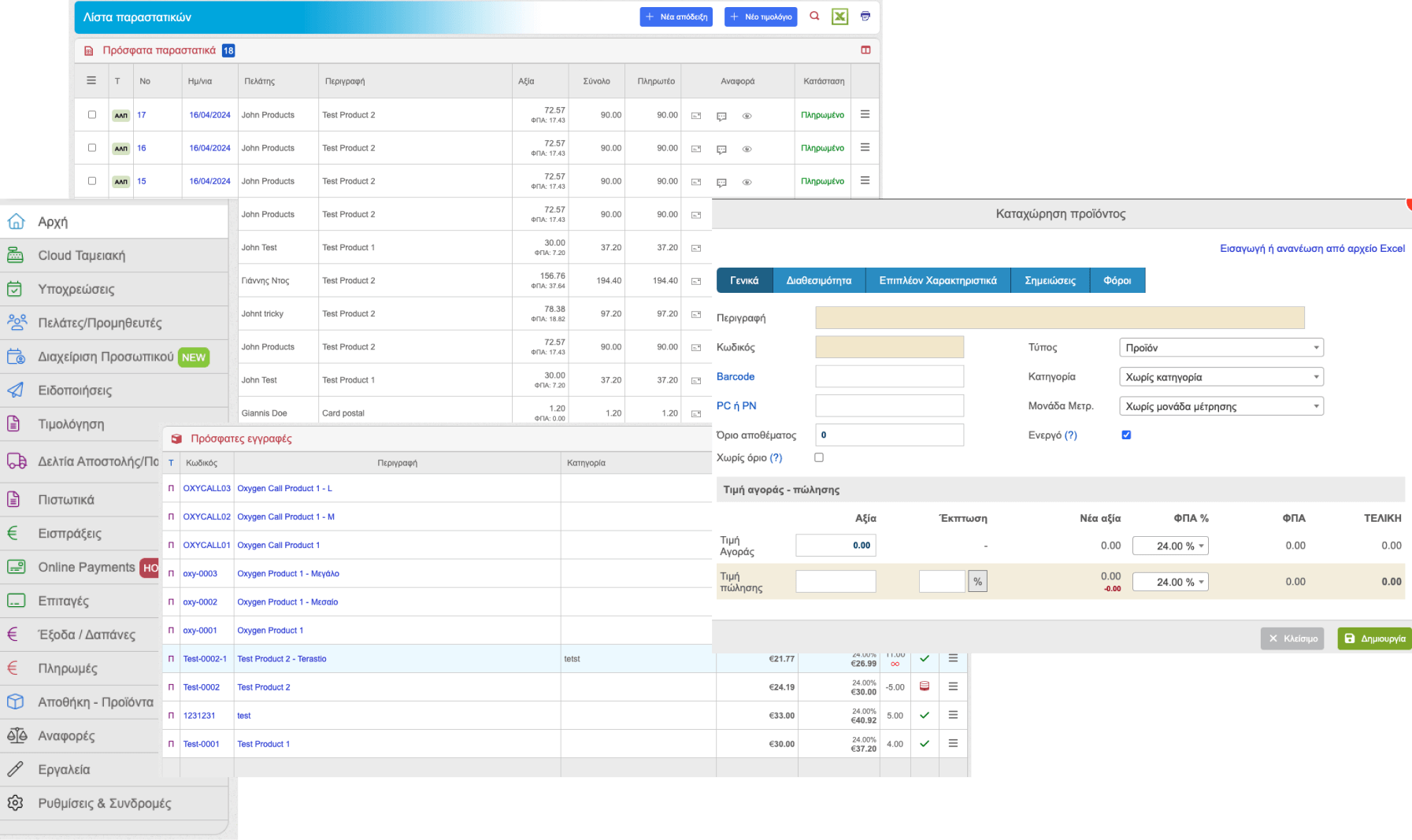This screenshot has width=1412, height=840.
Task: Click the Δημιουργία button
Action: pyautogui.click(x=1373, y=638)
